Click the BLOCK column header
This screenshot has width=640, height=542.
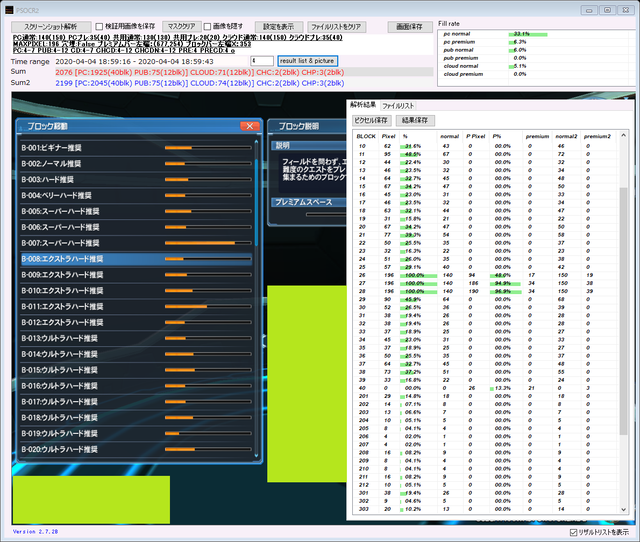click(x=366, y=136)
